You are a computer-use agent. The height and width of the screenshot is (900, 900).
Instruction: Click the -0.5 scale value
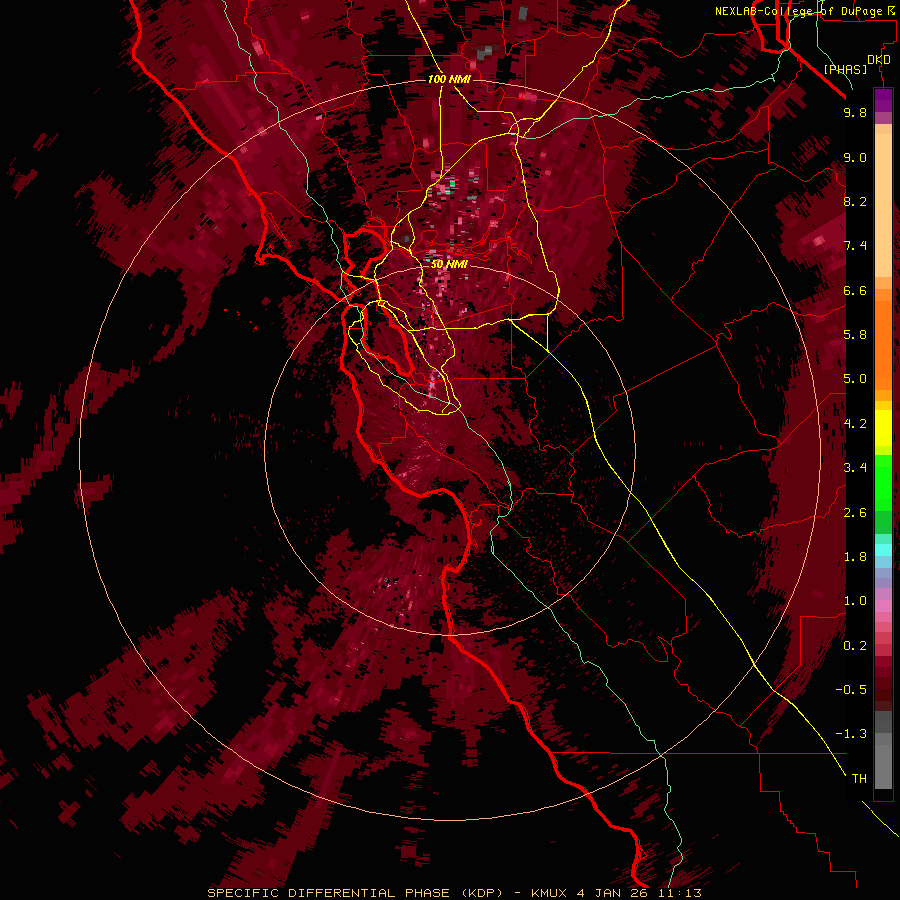coord(851,690)
